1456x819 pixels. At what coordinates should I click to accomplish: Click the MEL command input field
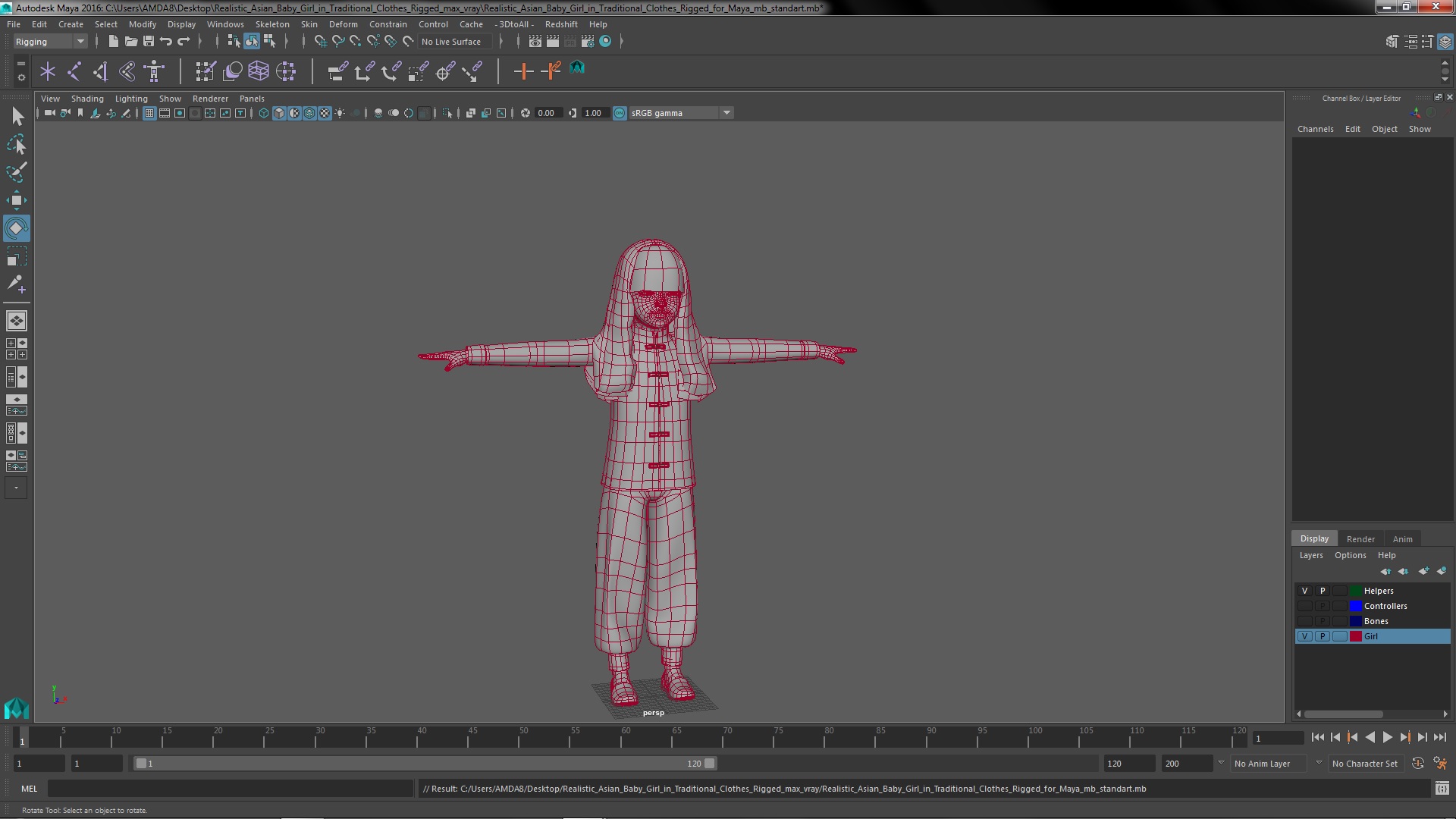231,789
